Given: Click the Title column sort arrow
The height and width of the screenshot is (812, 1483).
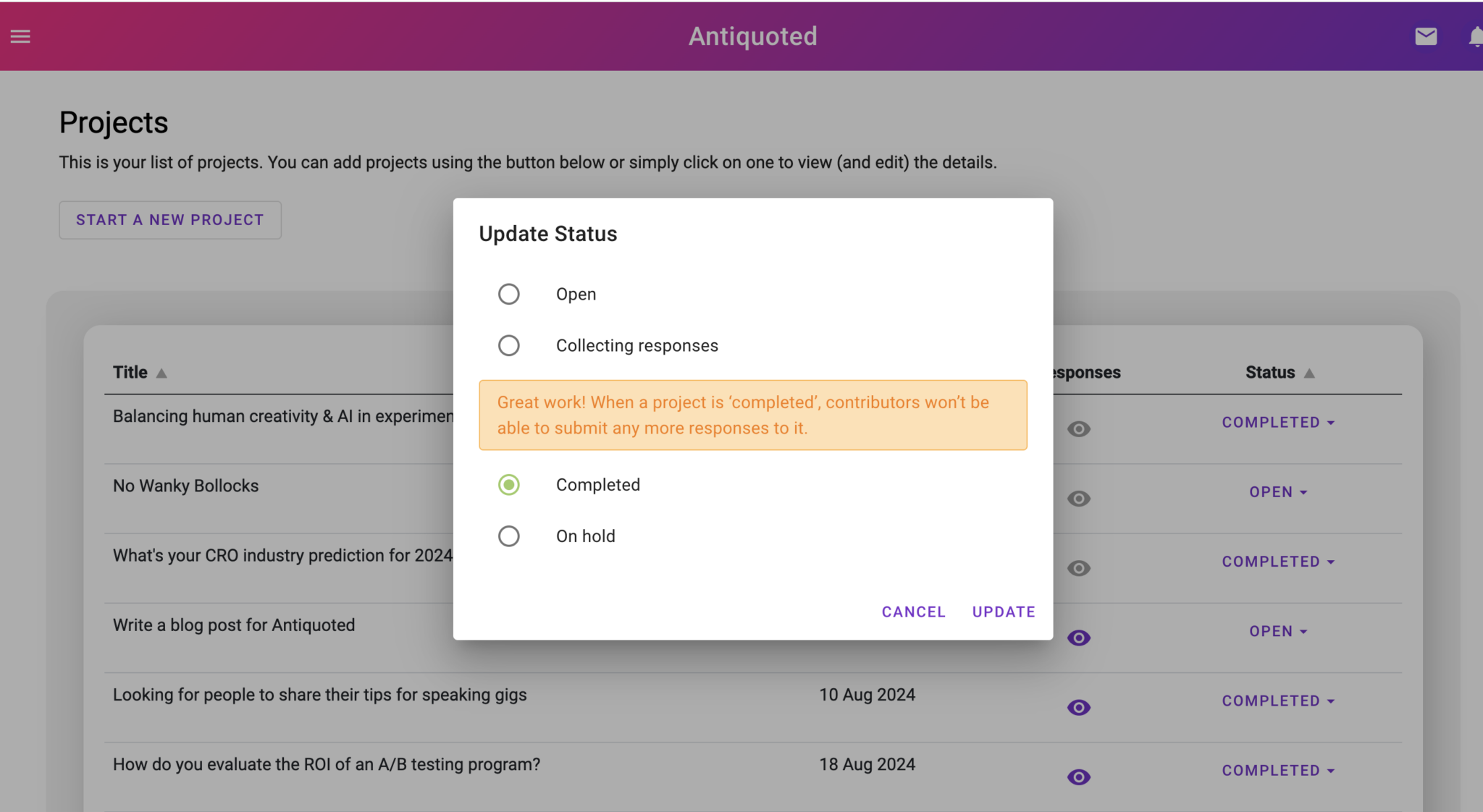Looking at the screenshot, I should 162,371.
